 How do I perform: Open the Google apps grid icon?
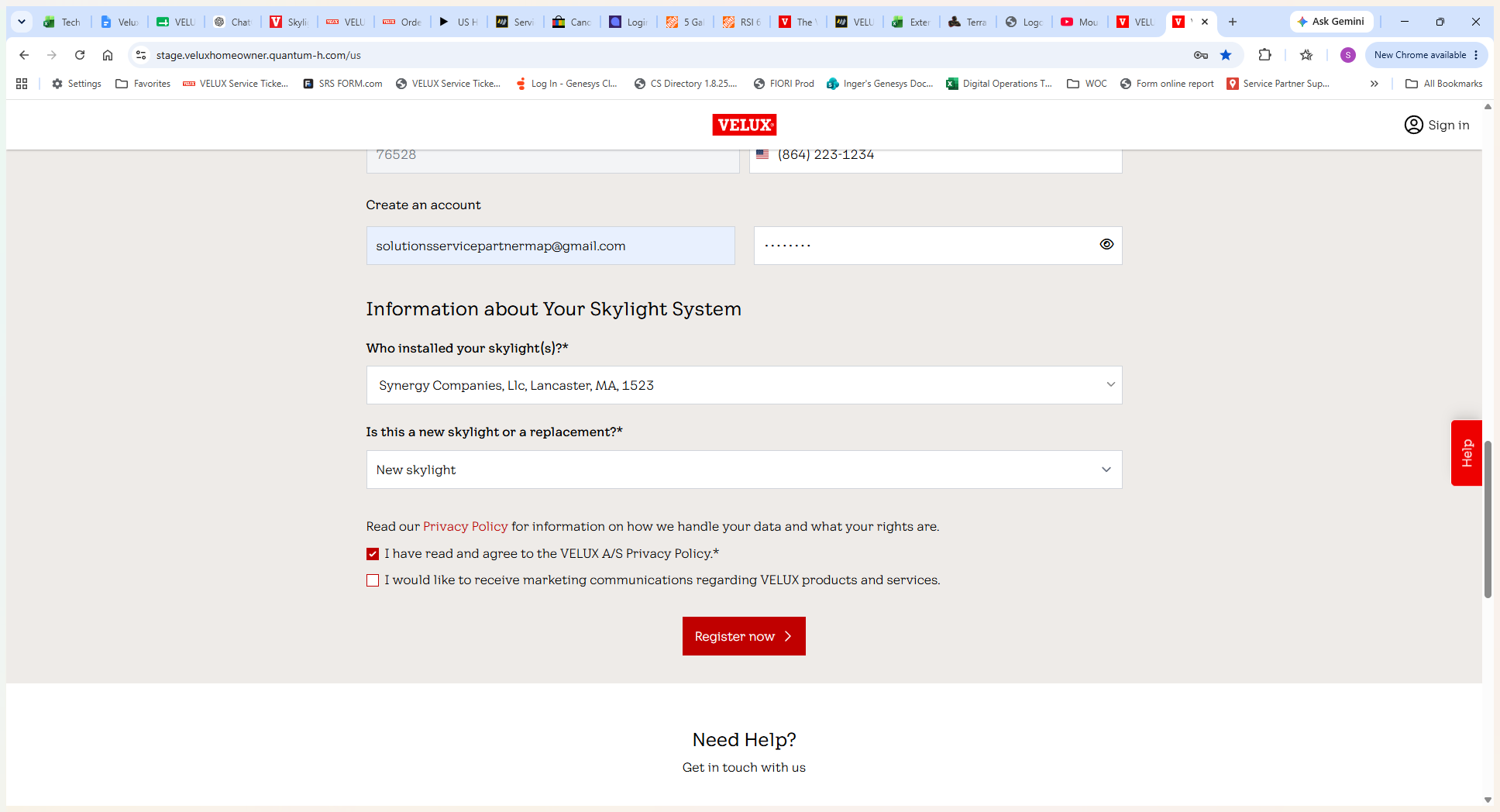22,84
